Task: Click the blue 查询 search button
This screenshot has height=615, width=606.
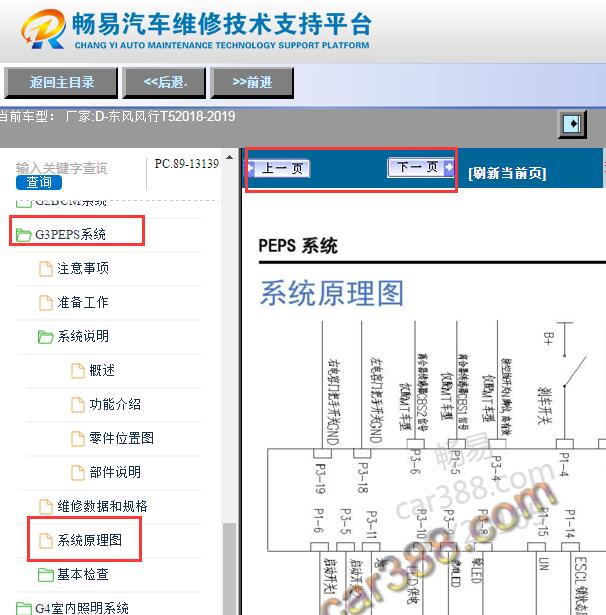Action: [39, 182]
